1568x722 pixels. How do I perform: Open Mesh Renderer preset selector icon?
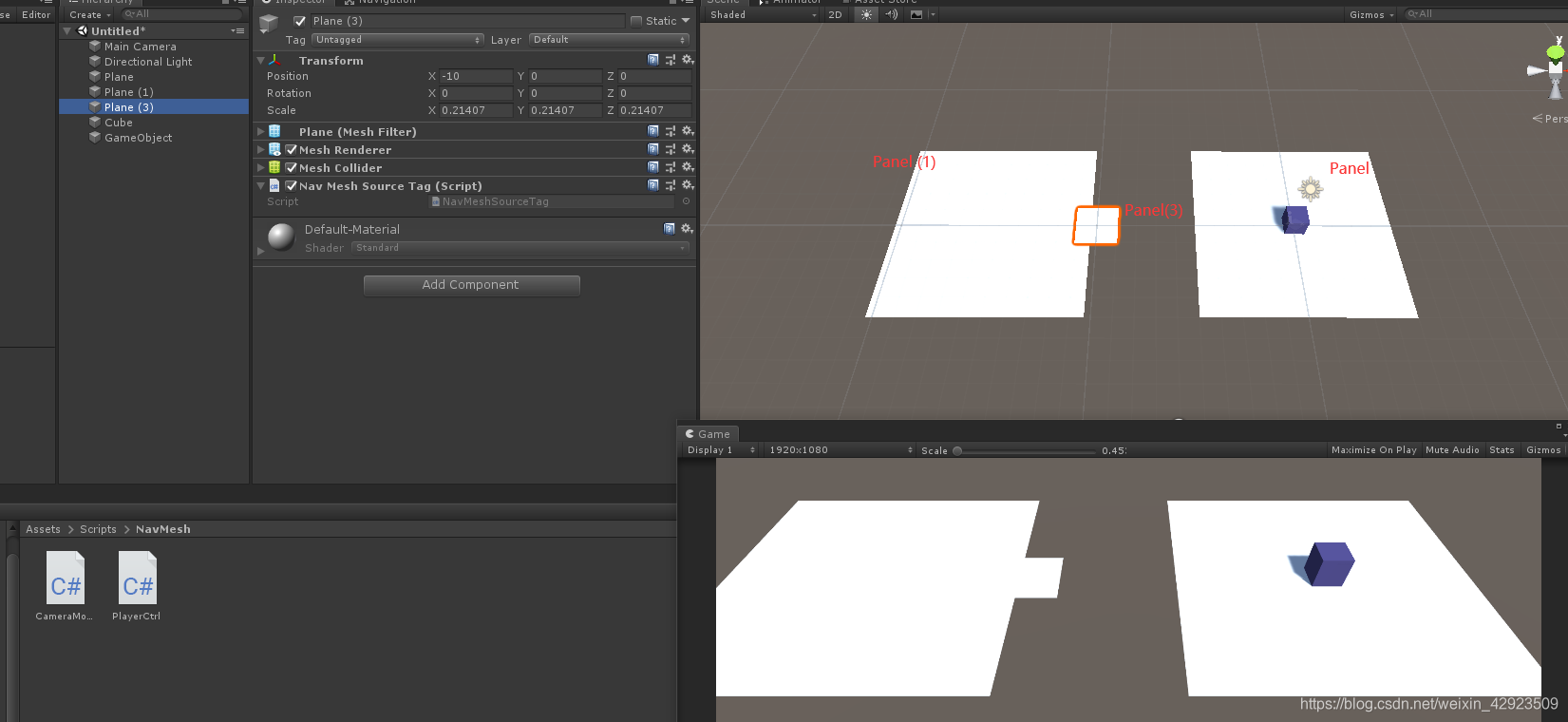point(671,149)
